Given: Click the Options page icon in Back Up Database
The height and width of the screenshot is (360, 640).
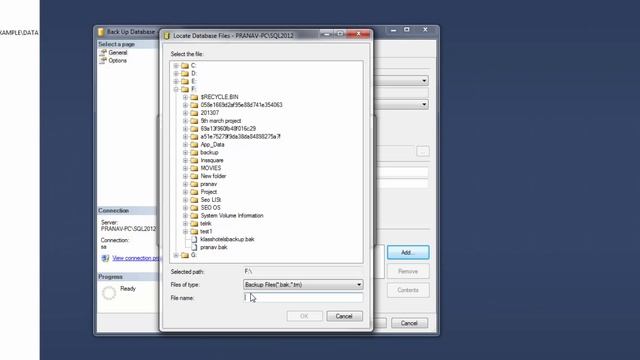Looking at the screenshot, I should click(x=103, y=60).
